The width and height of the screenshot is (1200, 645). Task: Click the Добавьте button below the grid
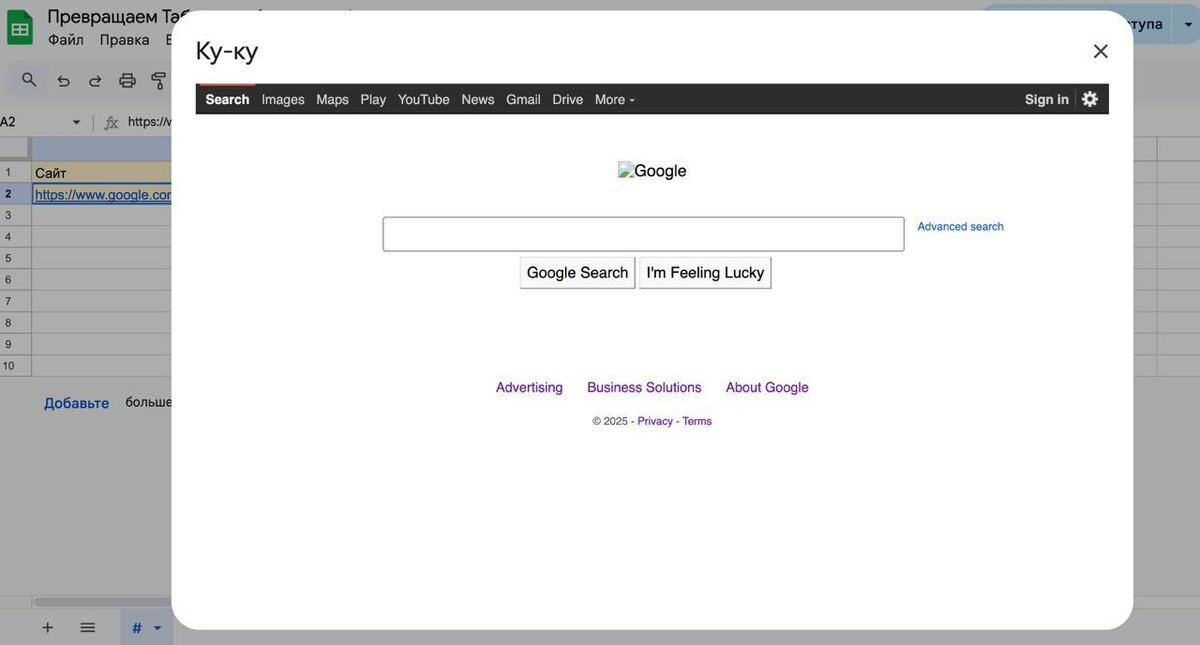76,403
